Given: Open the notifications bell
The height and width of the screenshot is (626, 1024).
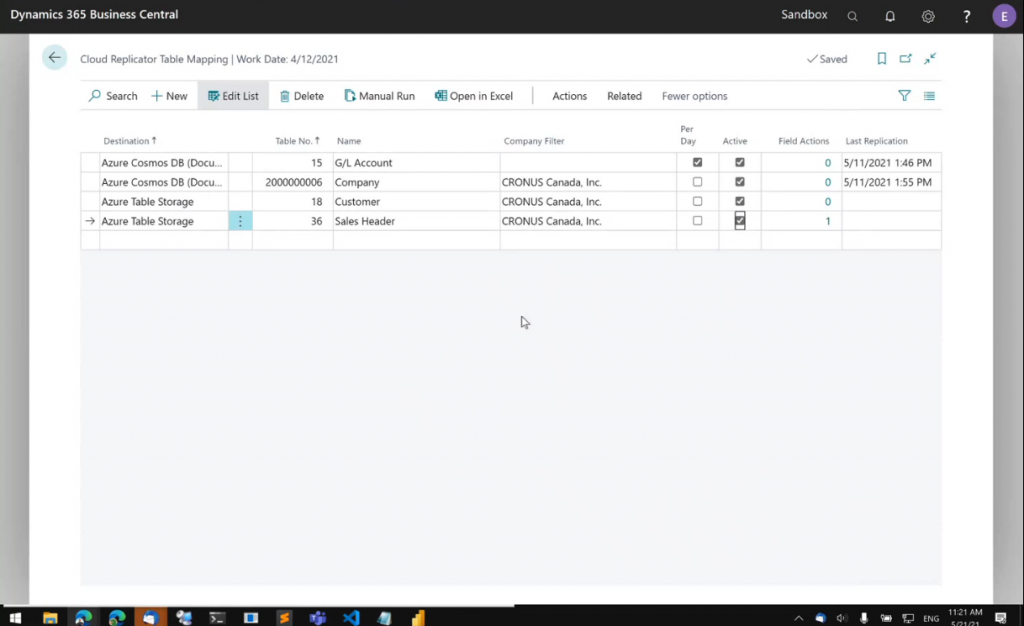Looking at the screenshot, I should point(890,16).
